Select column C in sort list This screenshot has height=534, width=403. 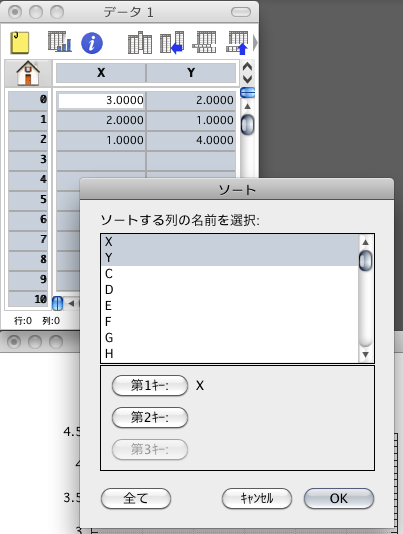click(x=230, y=273)
